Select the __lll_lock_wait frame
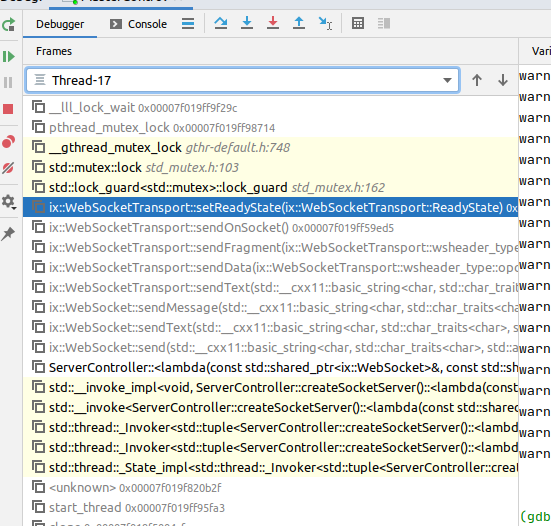The image size is (551, 526). (x=271, y=108)
